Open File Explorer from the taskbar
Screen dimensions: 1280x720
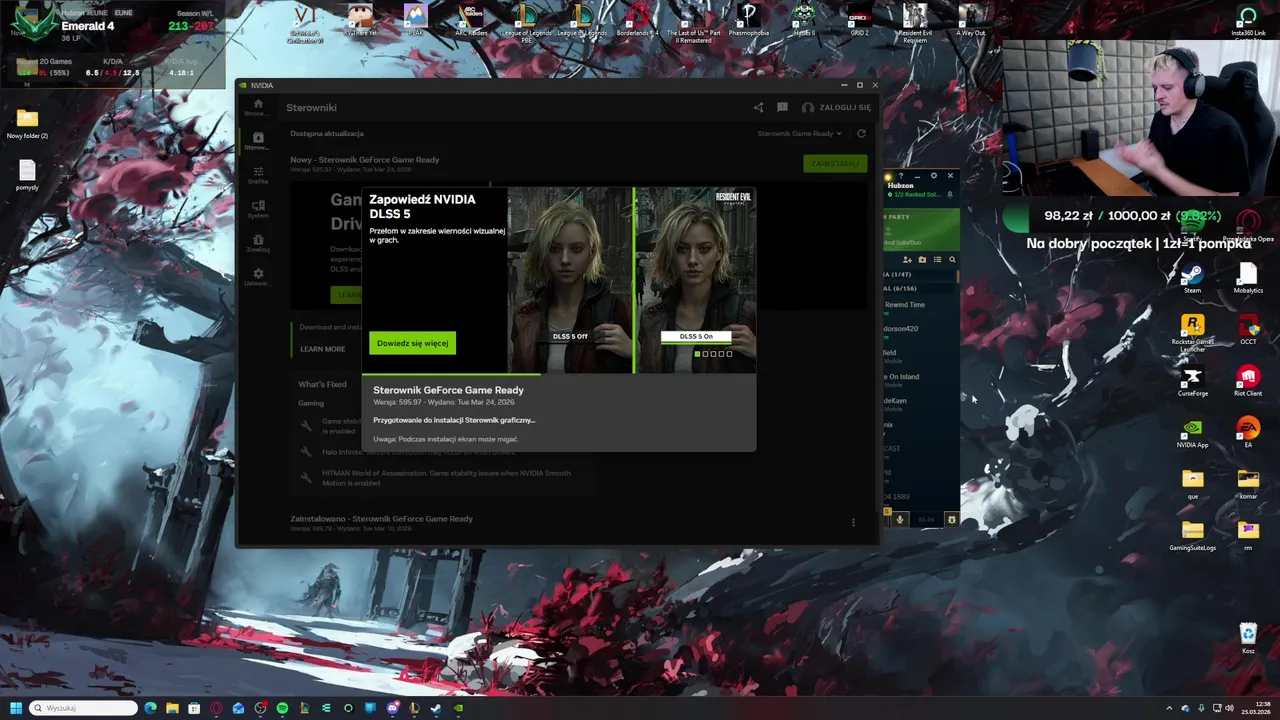[172, 708]
